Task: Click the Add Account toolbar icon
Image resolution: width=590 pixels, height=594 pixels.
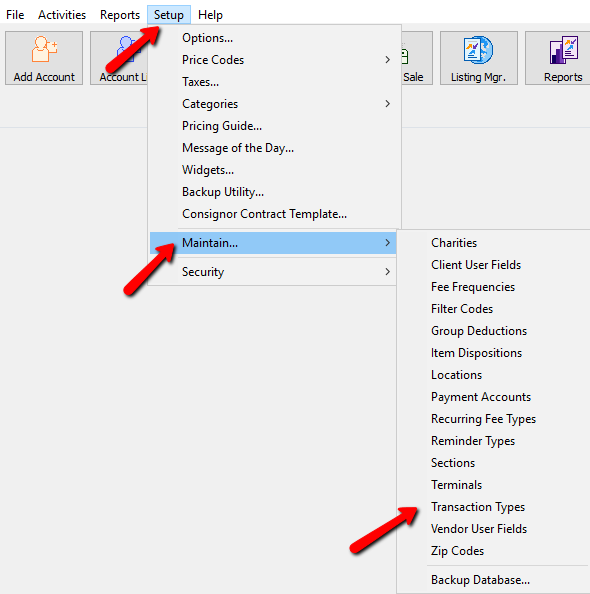Action: pos(44,58)
